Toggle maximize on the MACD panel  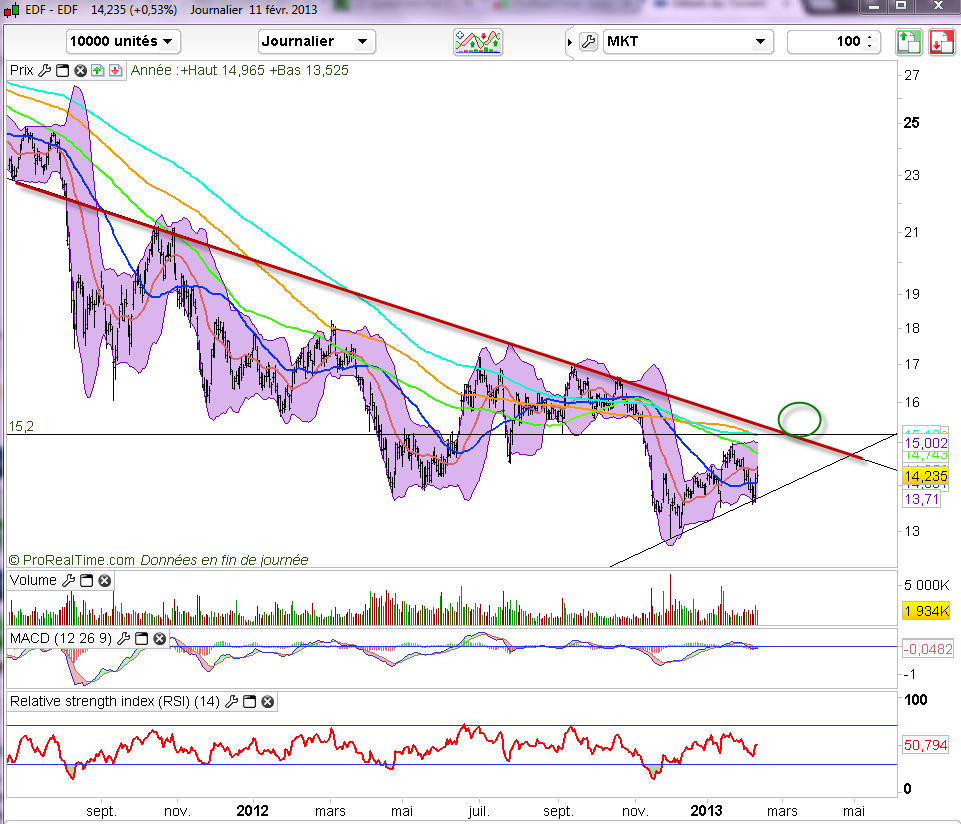pos(143,638)
